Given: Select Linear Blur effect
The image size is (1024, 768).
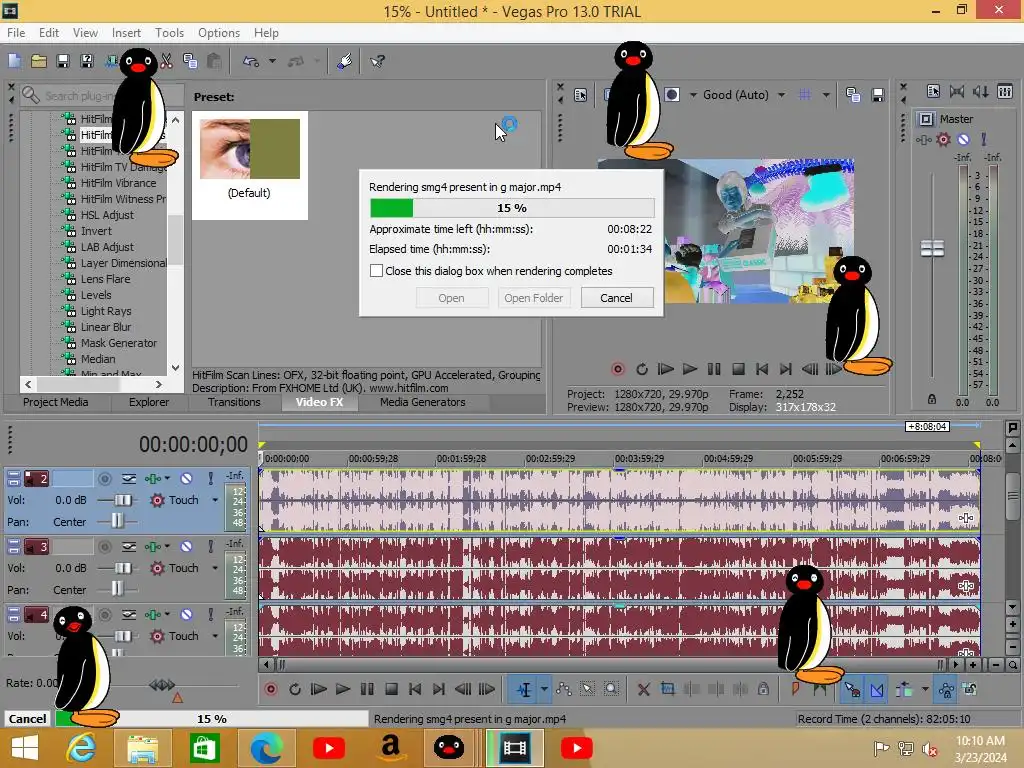Looking at the screenshot, I should click(106, 327).
